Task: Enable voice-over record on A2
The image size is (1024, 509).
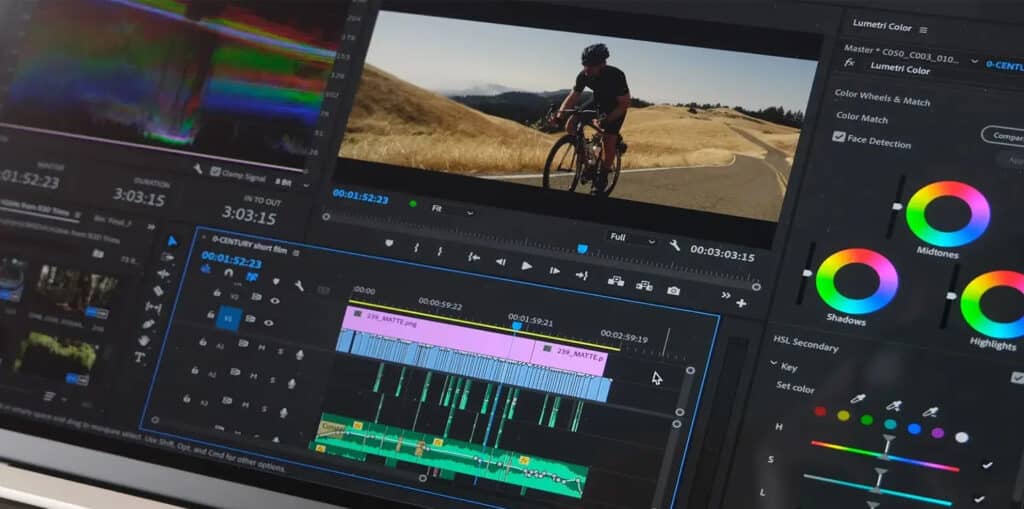Action: 291,384
